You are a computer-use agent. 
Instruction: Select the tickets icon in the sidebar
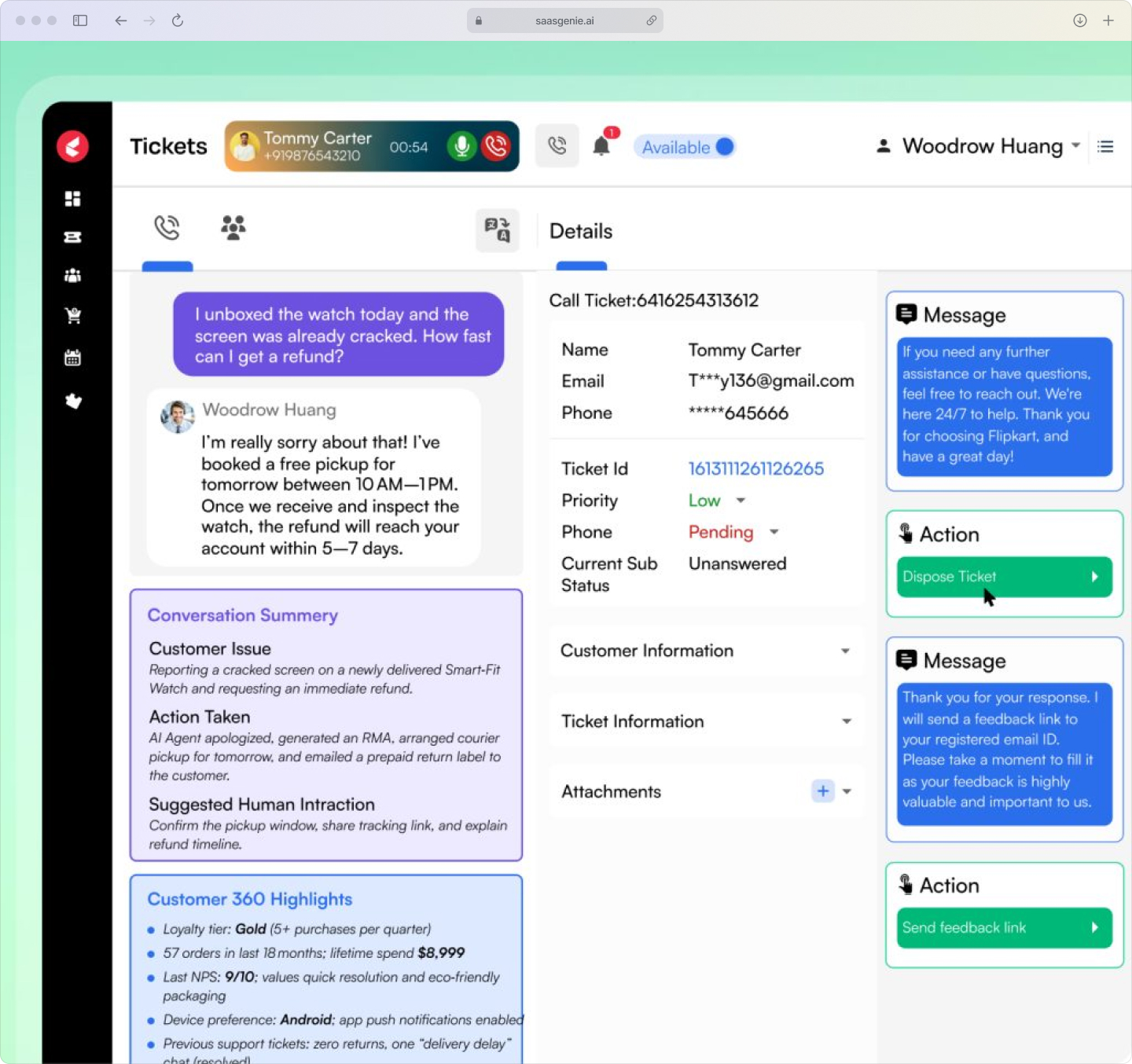72,237
